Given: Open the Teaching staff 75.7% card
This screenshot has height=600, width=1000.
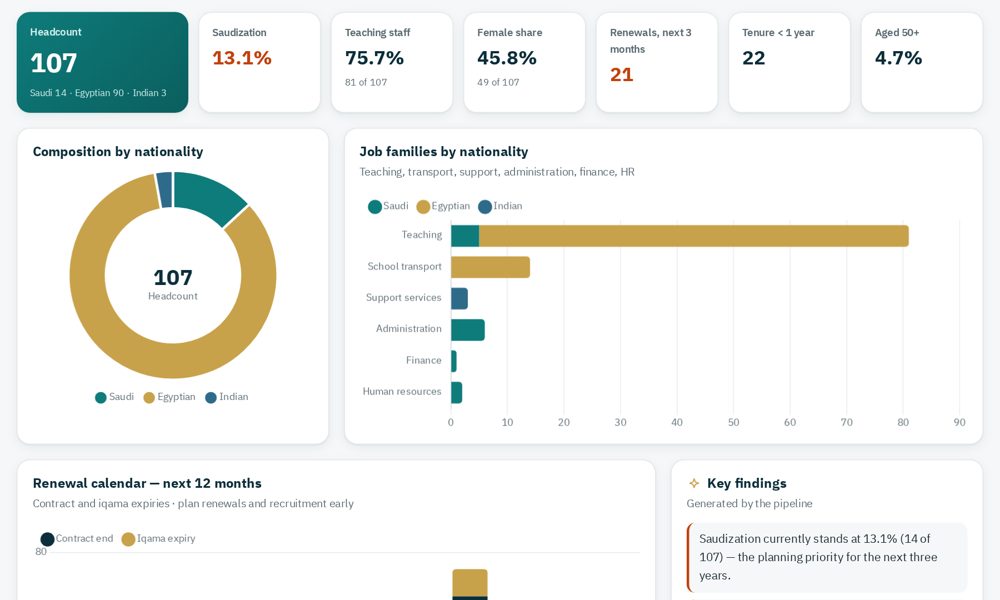Looking at the screenshot, I should click(392, 62).
